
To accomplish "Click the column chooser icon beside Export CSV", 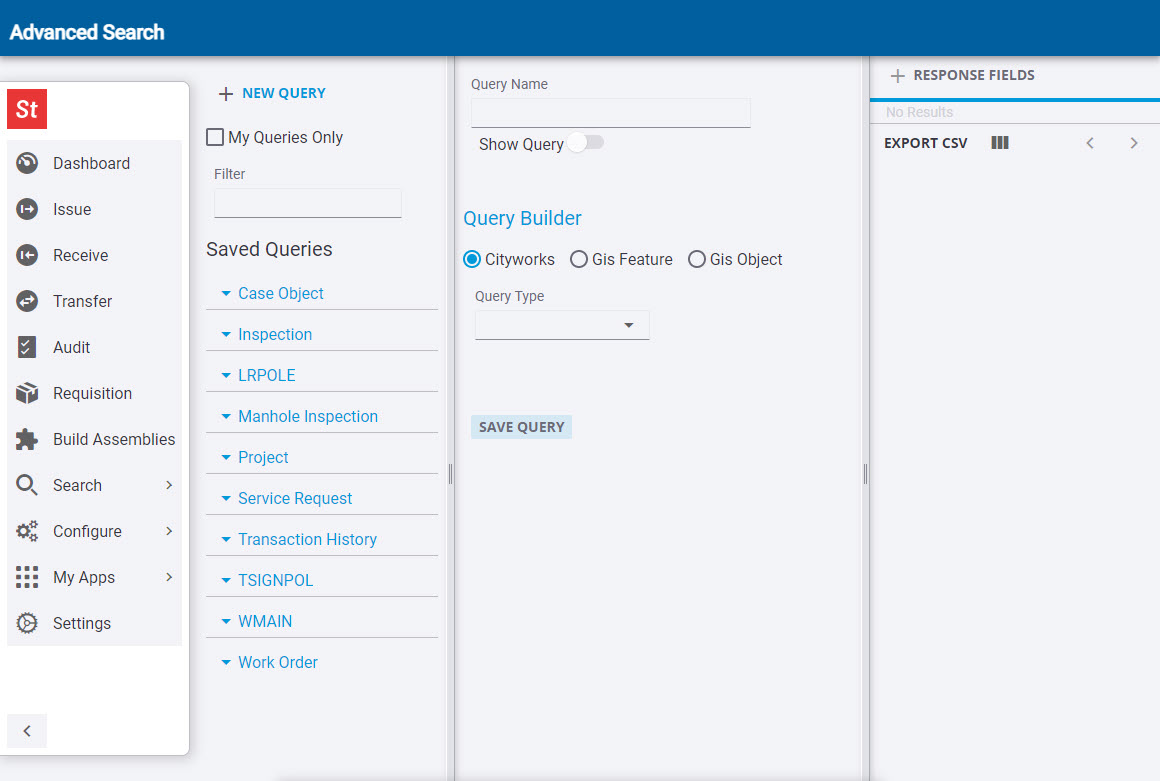I will click(x=1000, y=143).
